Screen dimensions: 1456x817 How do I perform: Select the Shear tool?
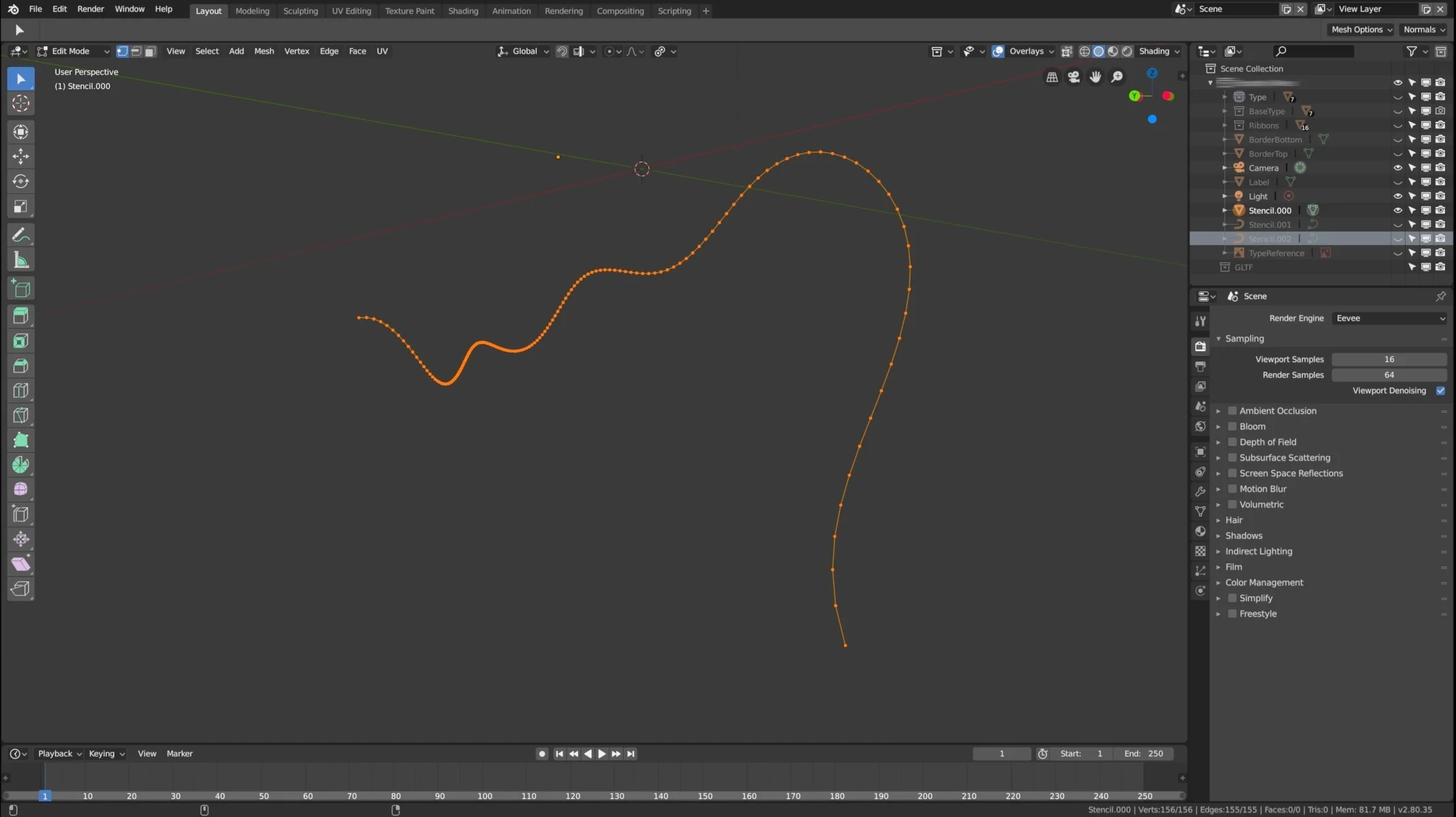coord(20,564)
